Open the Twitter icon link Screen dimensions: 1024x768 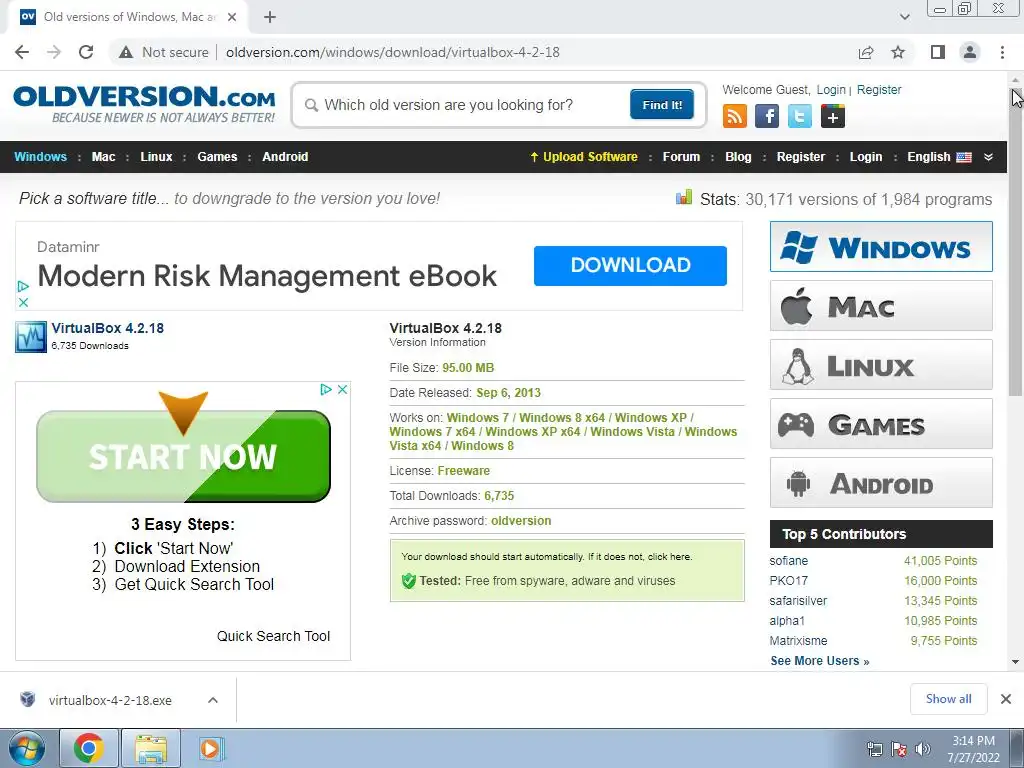click(799, 116)
